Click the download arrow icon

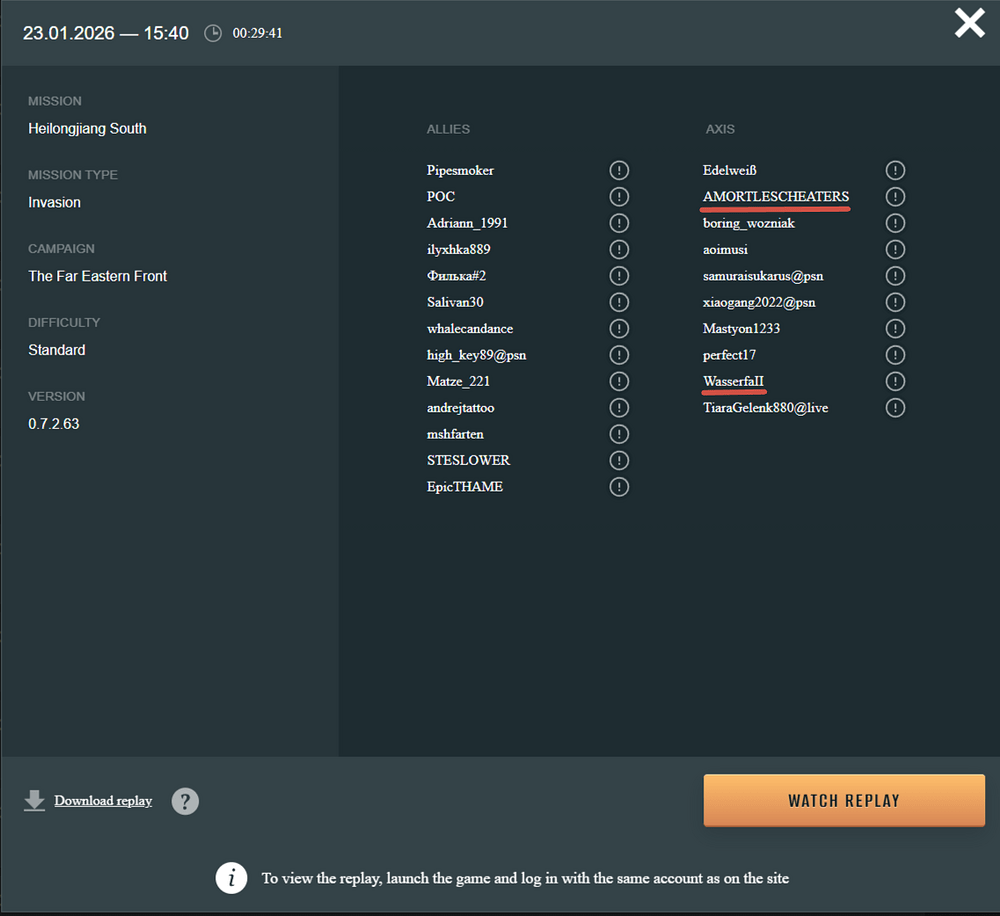coord(35,801)
